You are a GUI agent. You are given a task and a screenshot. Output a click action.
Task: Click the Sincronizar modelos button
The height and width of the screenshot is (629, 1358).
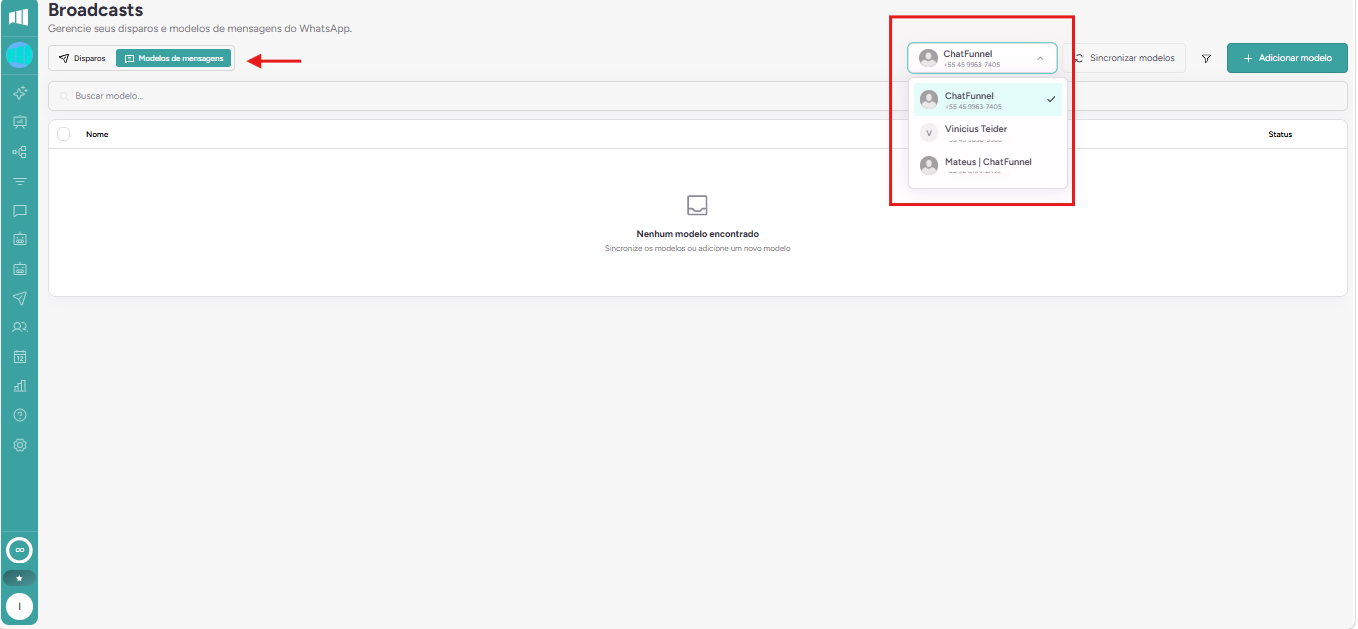[x=1125, y=58]
